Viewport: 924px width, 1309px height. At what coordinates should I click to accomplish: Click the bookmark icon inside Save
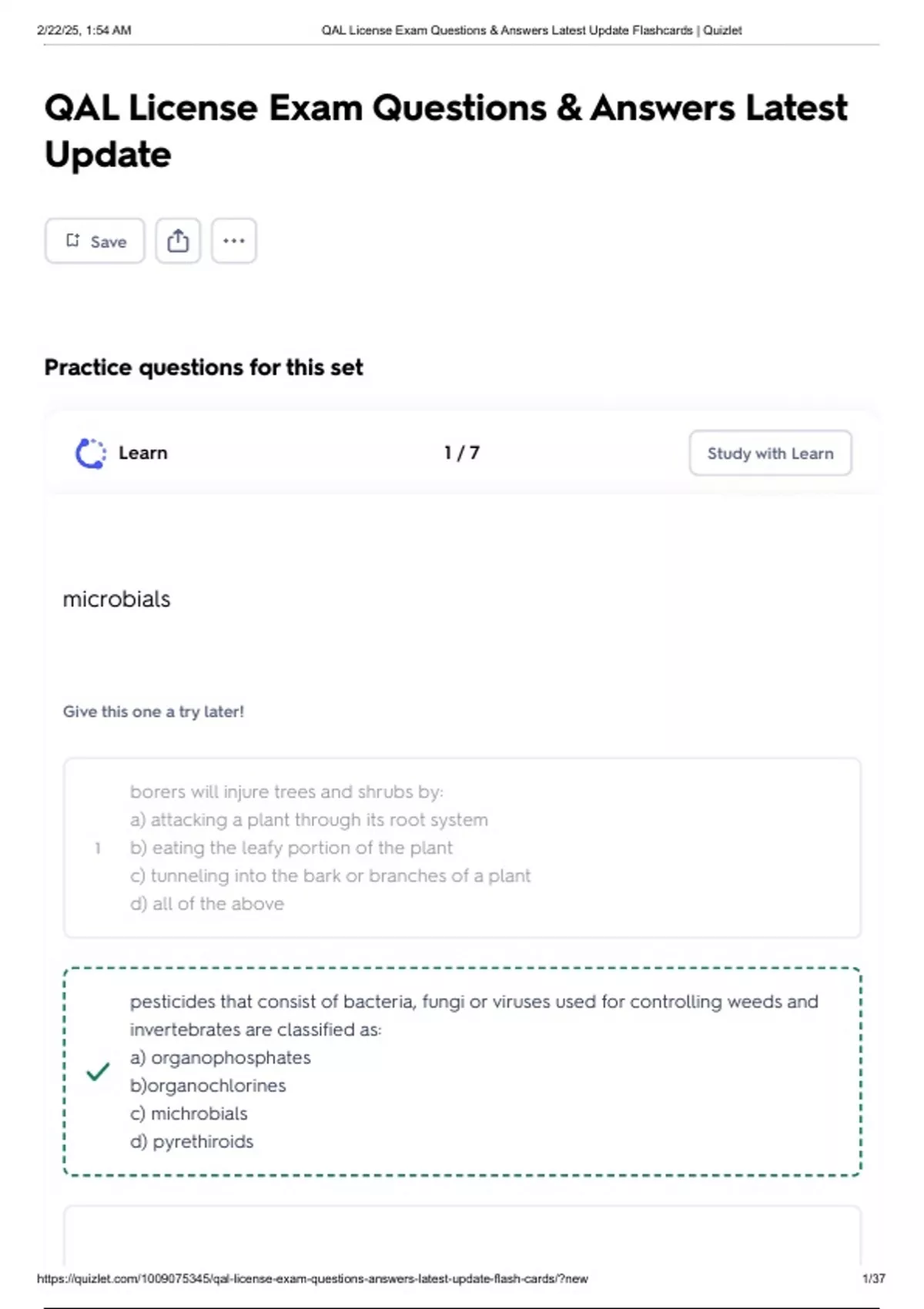click(x=73, y=240)
